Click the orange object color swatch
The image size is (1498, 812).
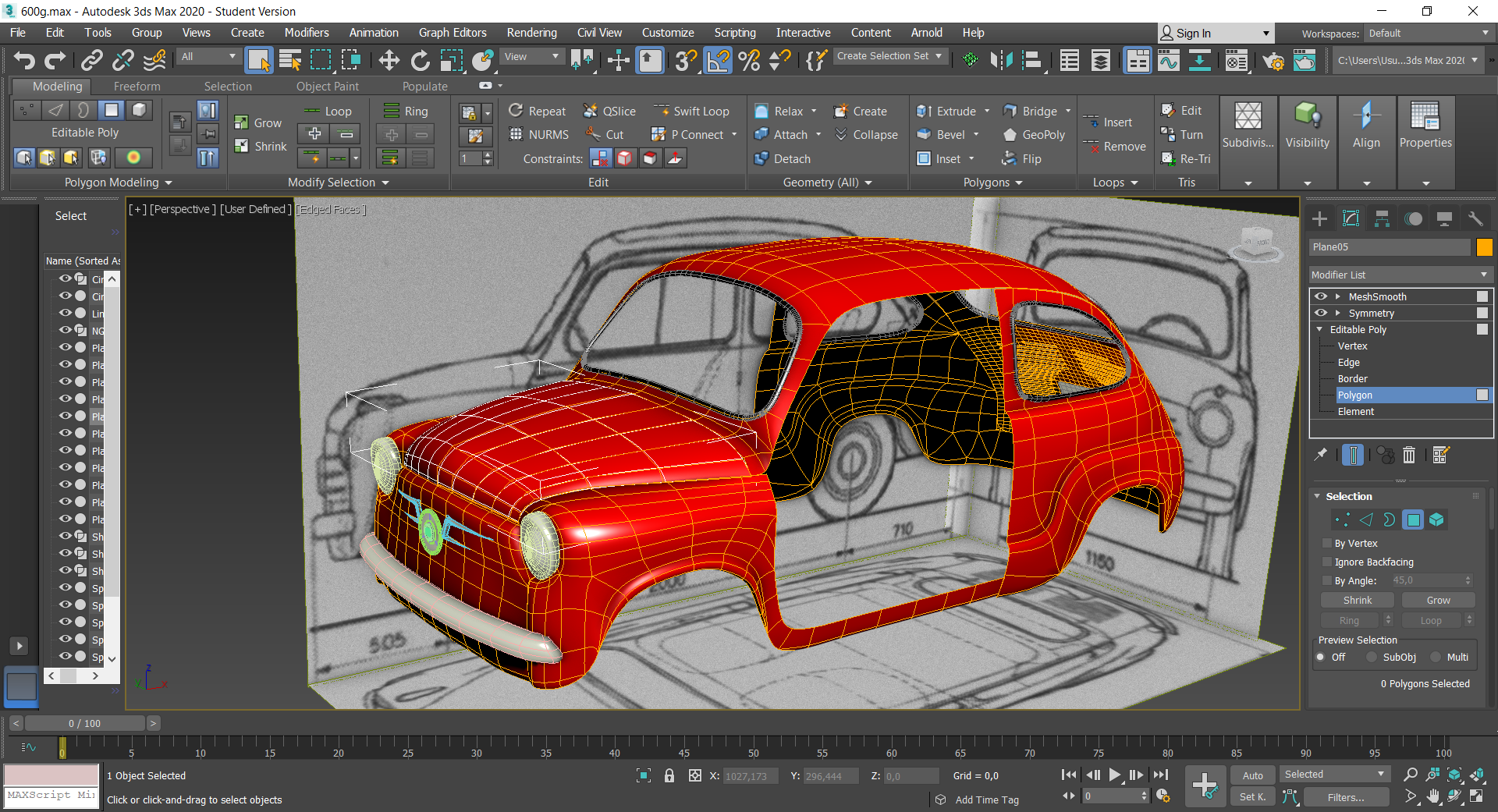click(x=1484, y=247)
